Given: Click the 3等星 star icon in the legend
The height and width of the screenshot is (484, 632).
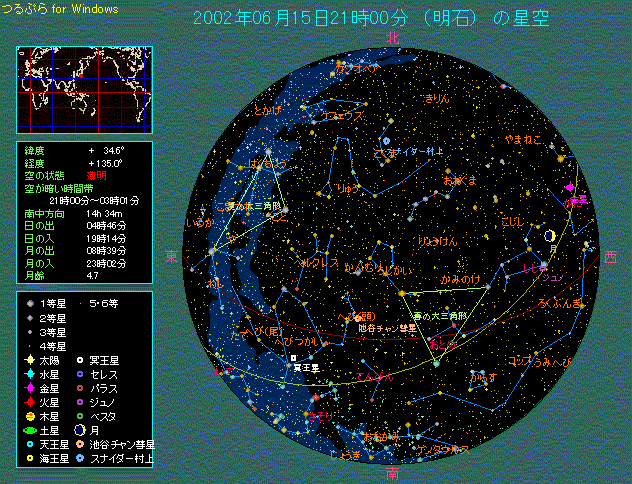Looking at the screenshot, I should click(30, 332).
